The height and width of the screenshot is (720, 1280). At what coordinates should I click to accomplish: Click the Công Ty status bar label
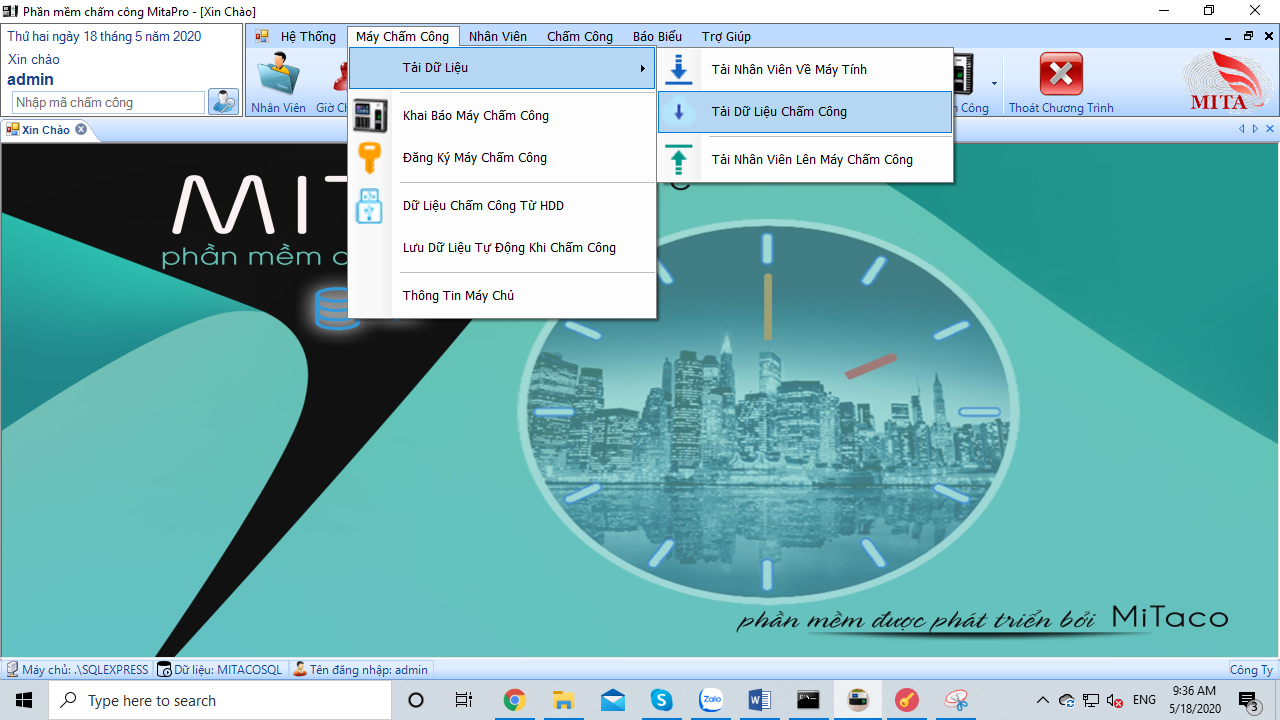pos(1251,669)
